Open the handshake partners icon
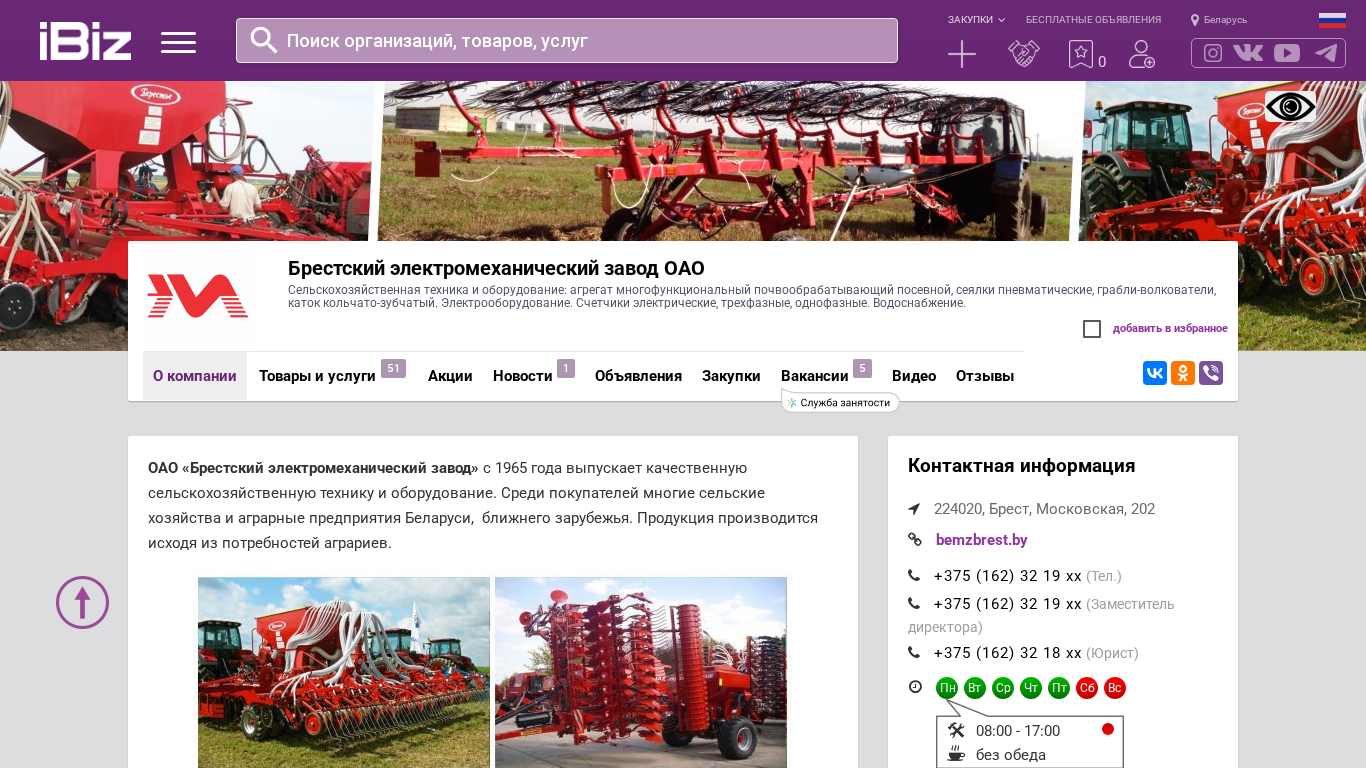 tap(1024, 54)
